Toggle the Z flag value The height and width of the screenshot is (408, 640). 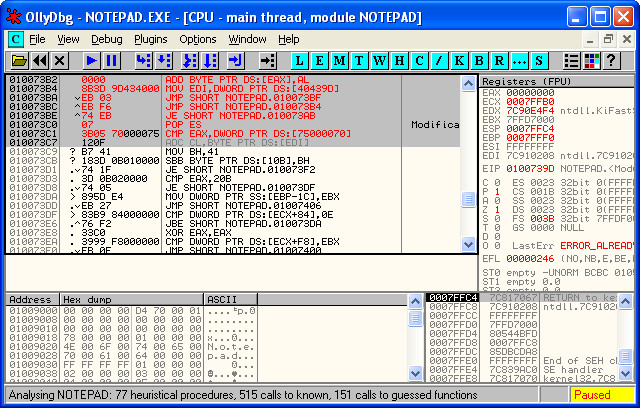coord(497,210)
